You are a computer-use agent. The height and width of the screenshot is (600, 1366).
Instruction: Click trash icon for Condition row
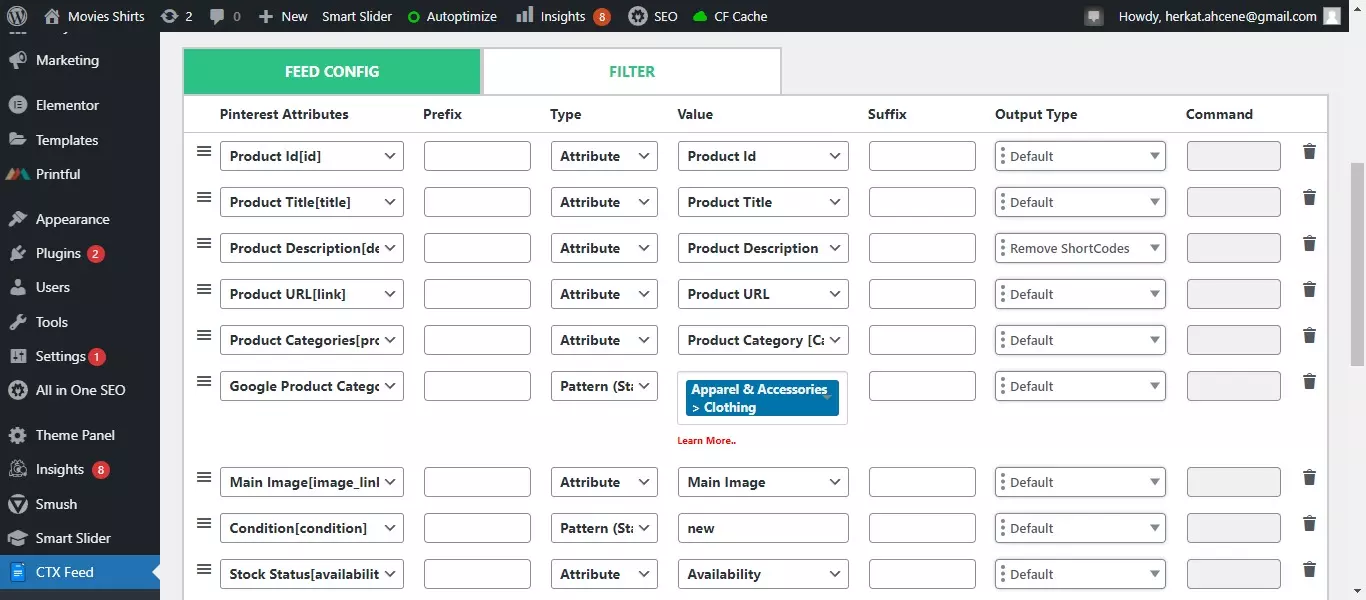1309,524
